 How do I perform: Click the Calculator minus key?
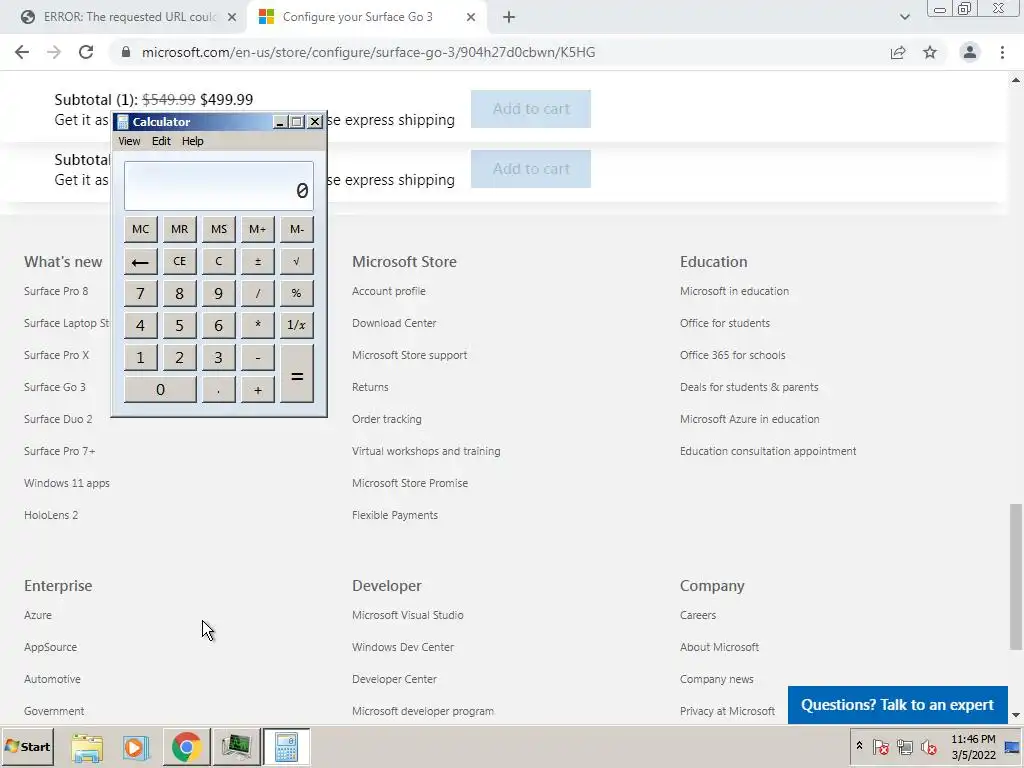point(258,357)
